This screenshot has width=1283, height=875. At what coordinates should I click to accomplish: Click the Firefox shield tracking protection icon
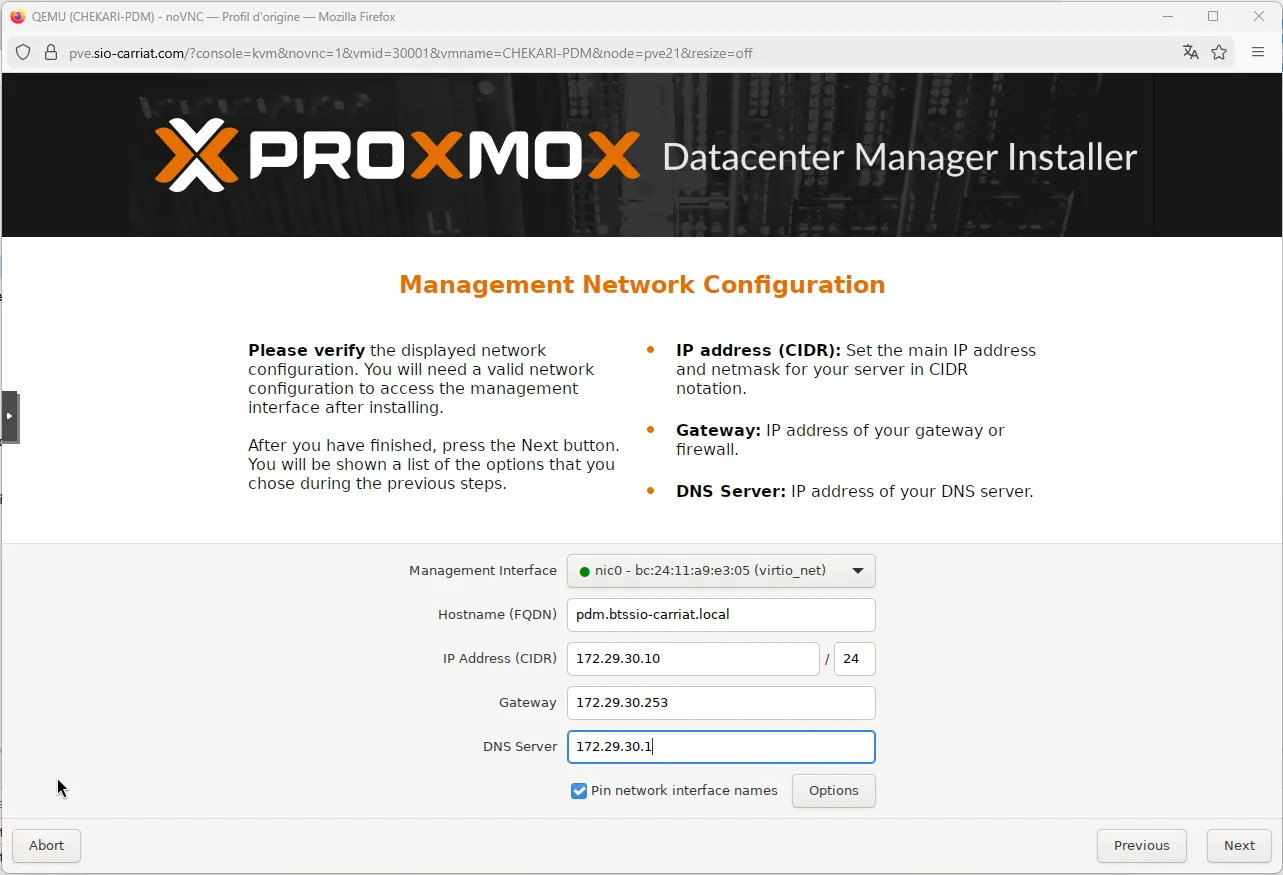[x=24, y=53]
